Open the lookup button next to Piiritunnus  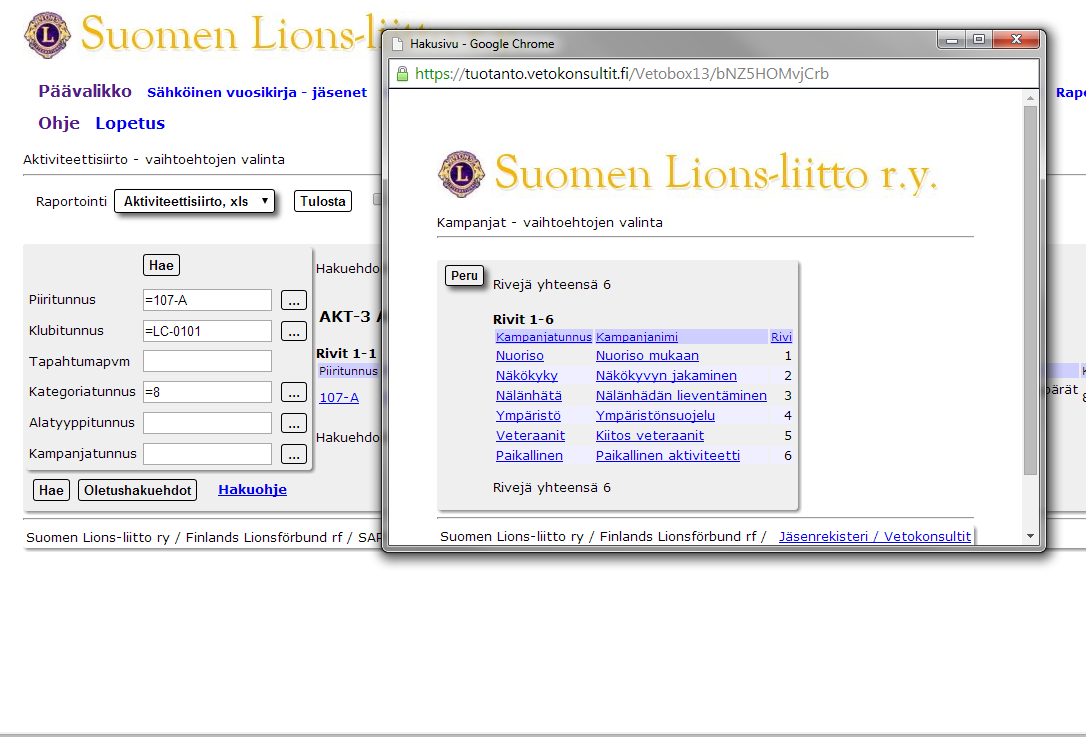(294, 301)
